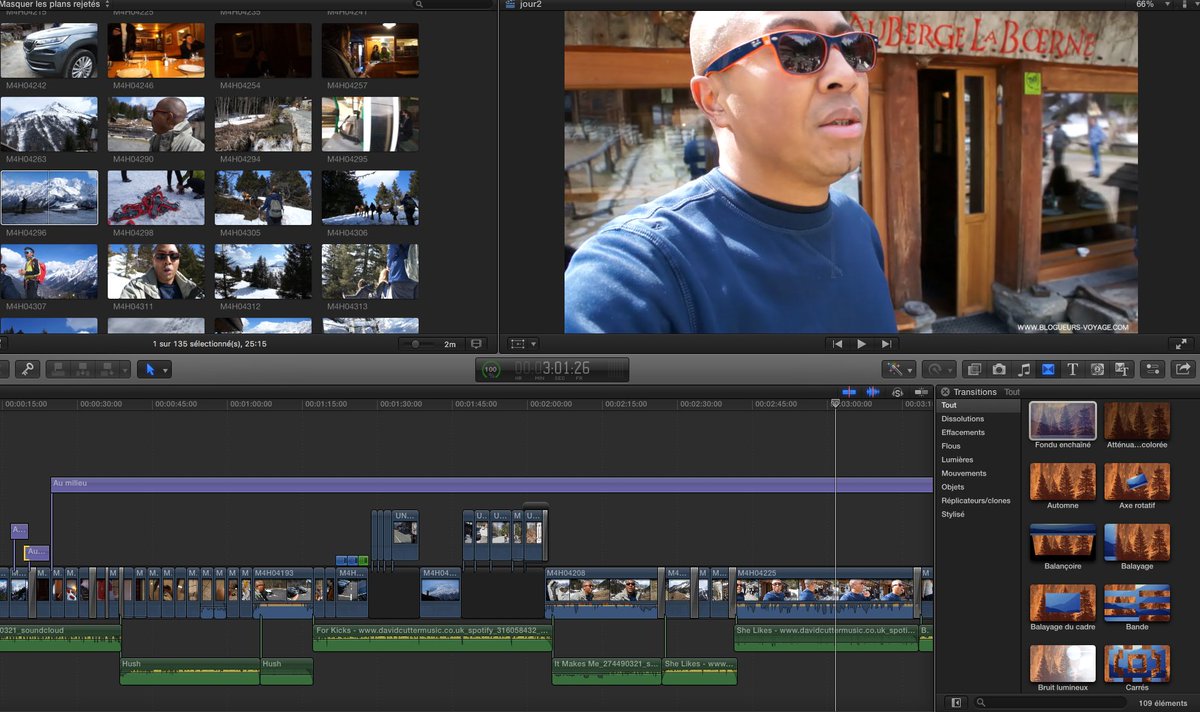Show the Effects browser icon
Image resolution: width=1200 pixels, height=712 pixels.
974,369
